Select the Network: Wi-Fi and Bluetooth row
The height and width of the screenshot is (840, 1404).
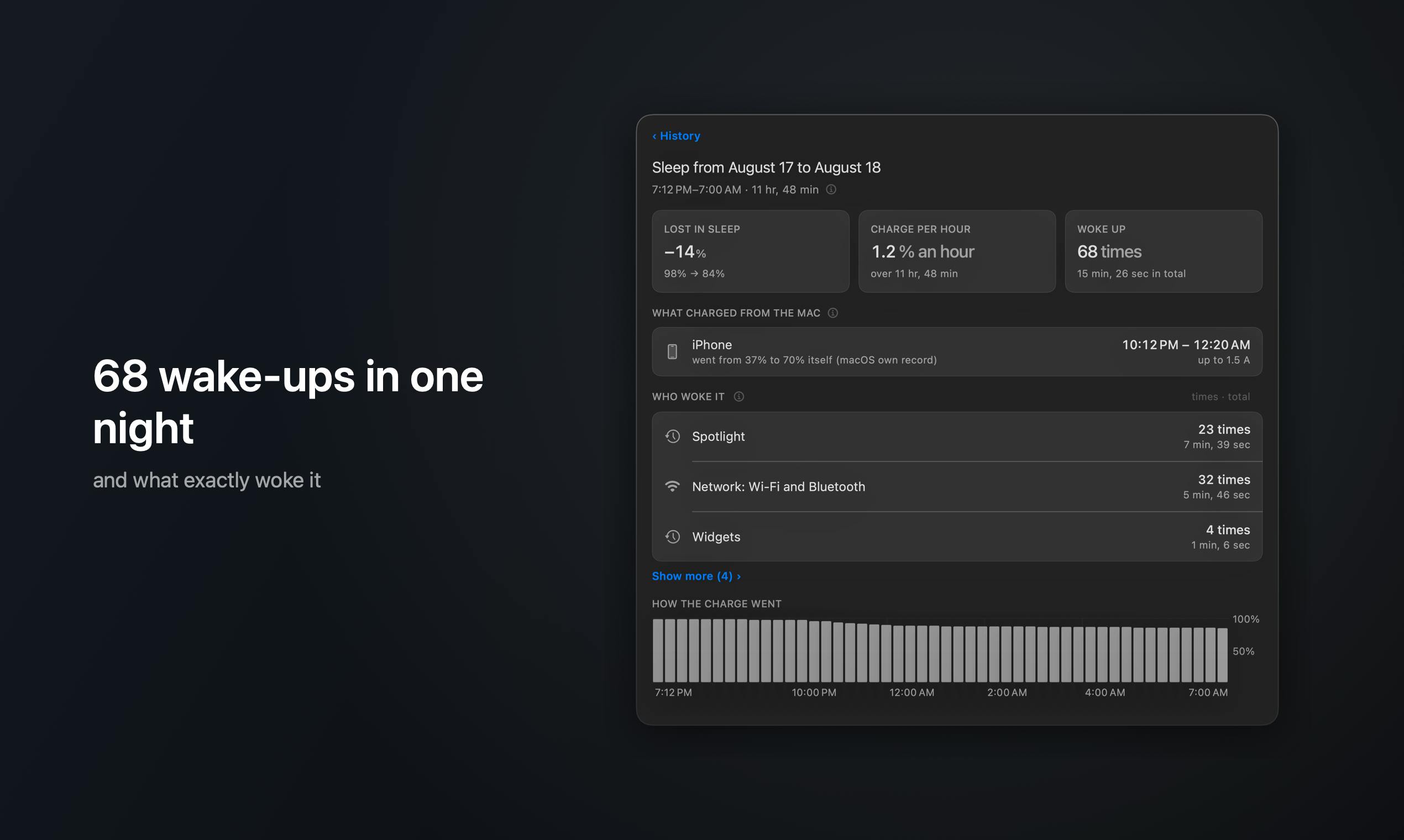[957, 486]
